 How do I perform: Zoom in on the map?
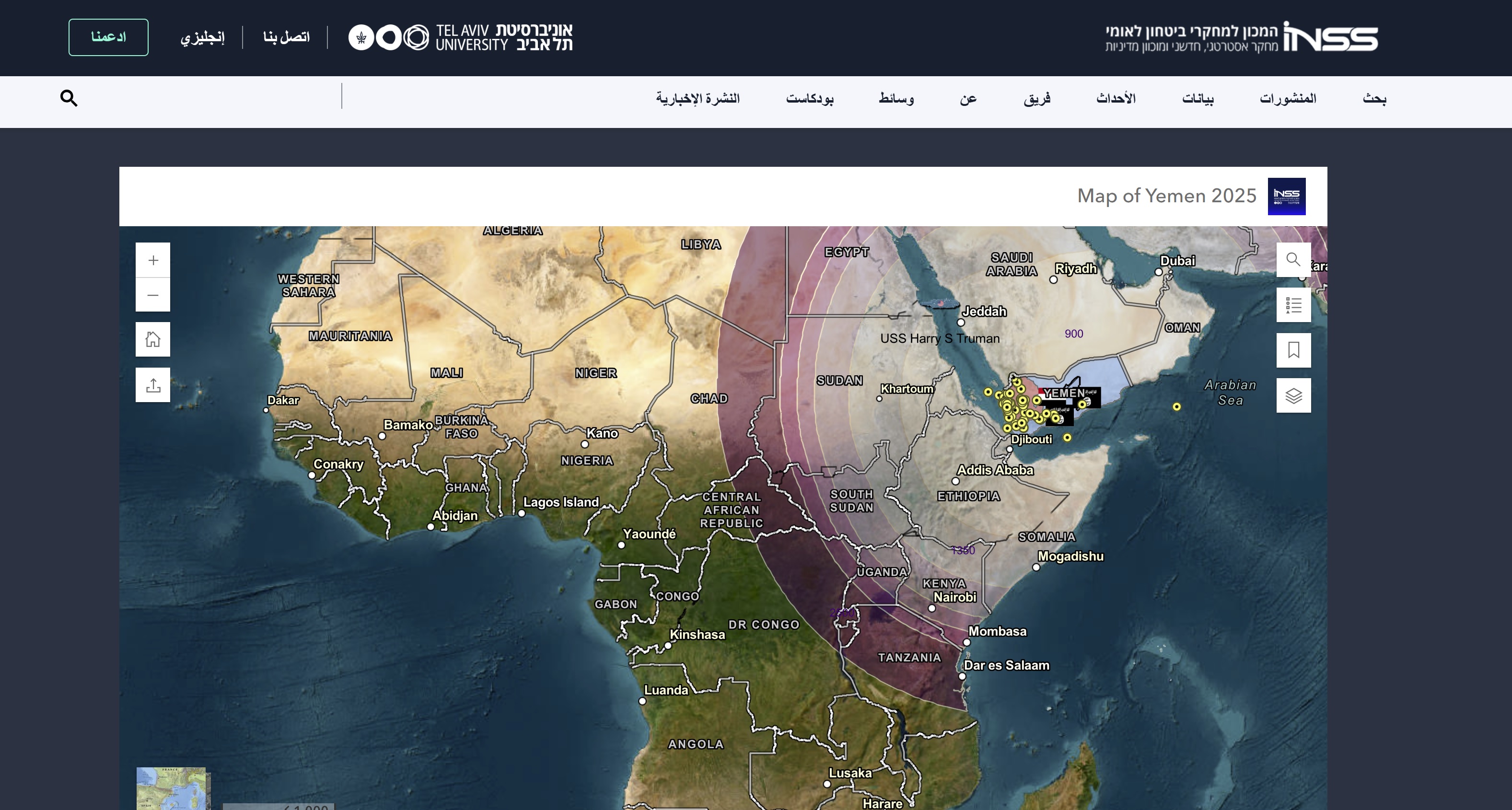(152, 260)
